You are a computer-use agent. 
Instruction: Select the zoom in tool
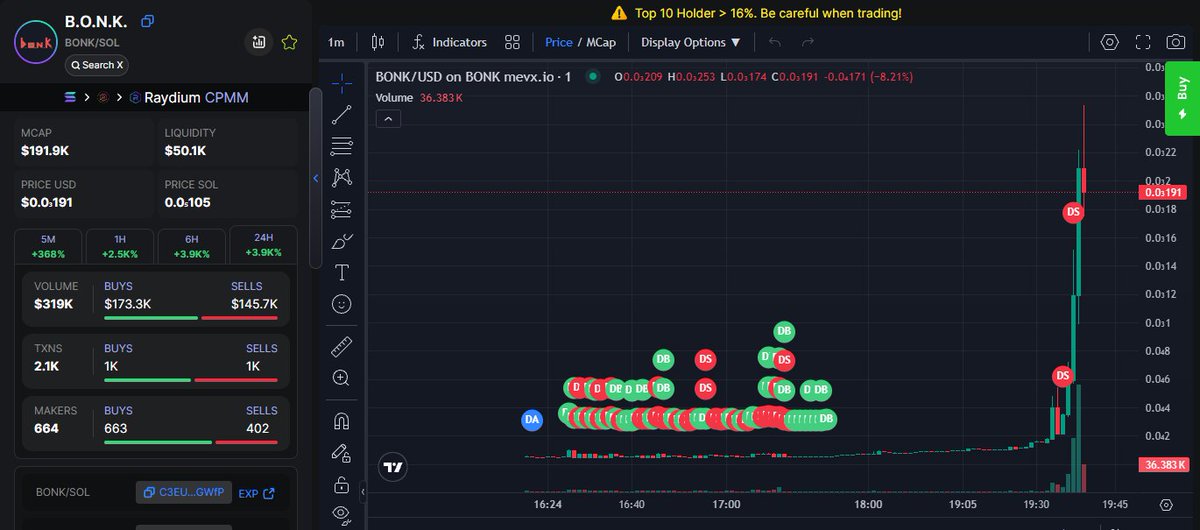coord(342,378)
